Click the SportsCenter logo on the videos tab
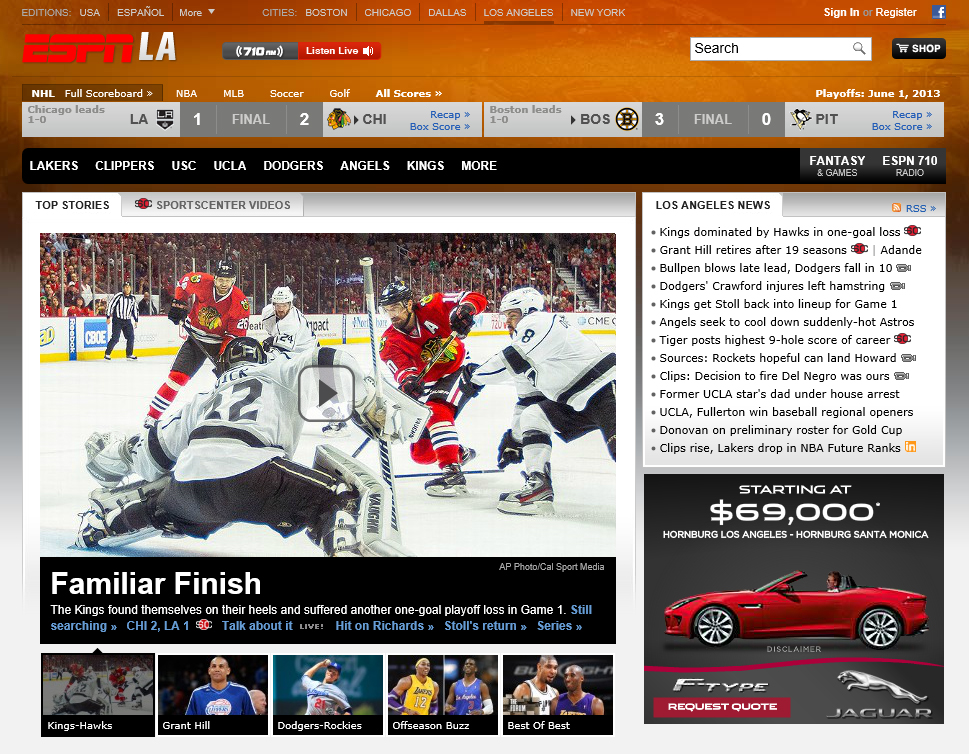This screenshot has width=969, height=754. tap(143, 203)
